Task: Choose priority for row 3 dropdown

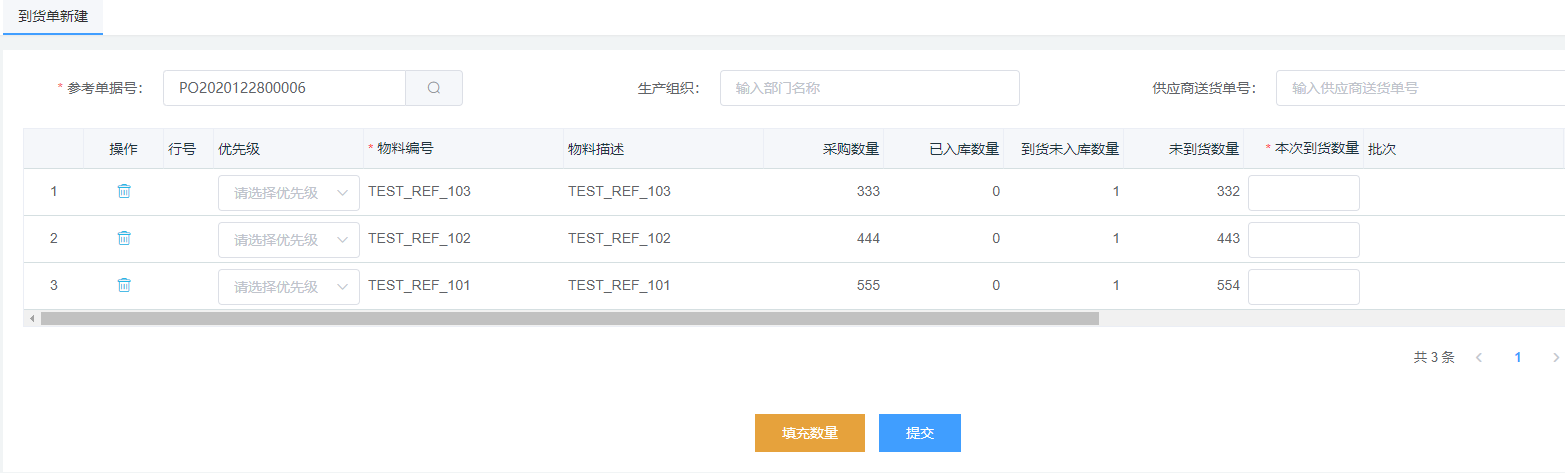Action: point(288,287)
